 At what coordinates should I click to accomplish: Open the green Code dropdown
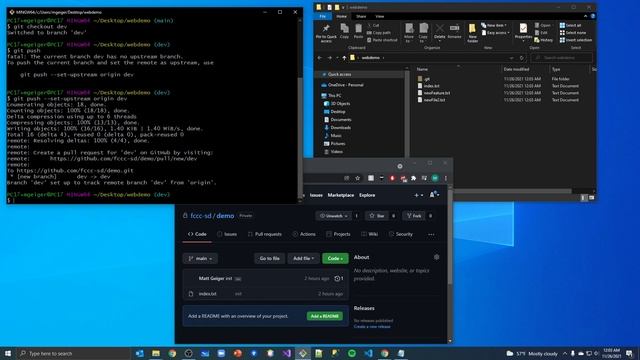pos(335,258)
